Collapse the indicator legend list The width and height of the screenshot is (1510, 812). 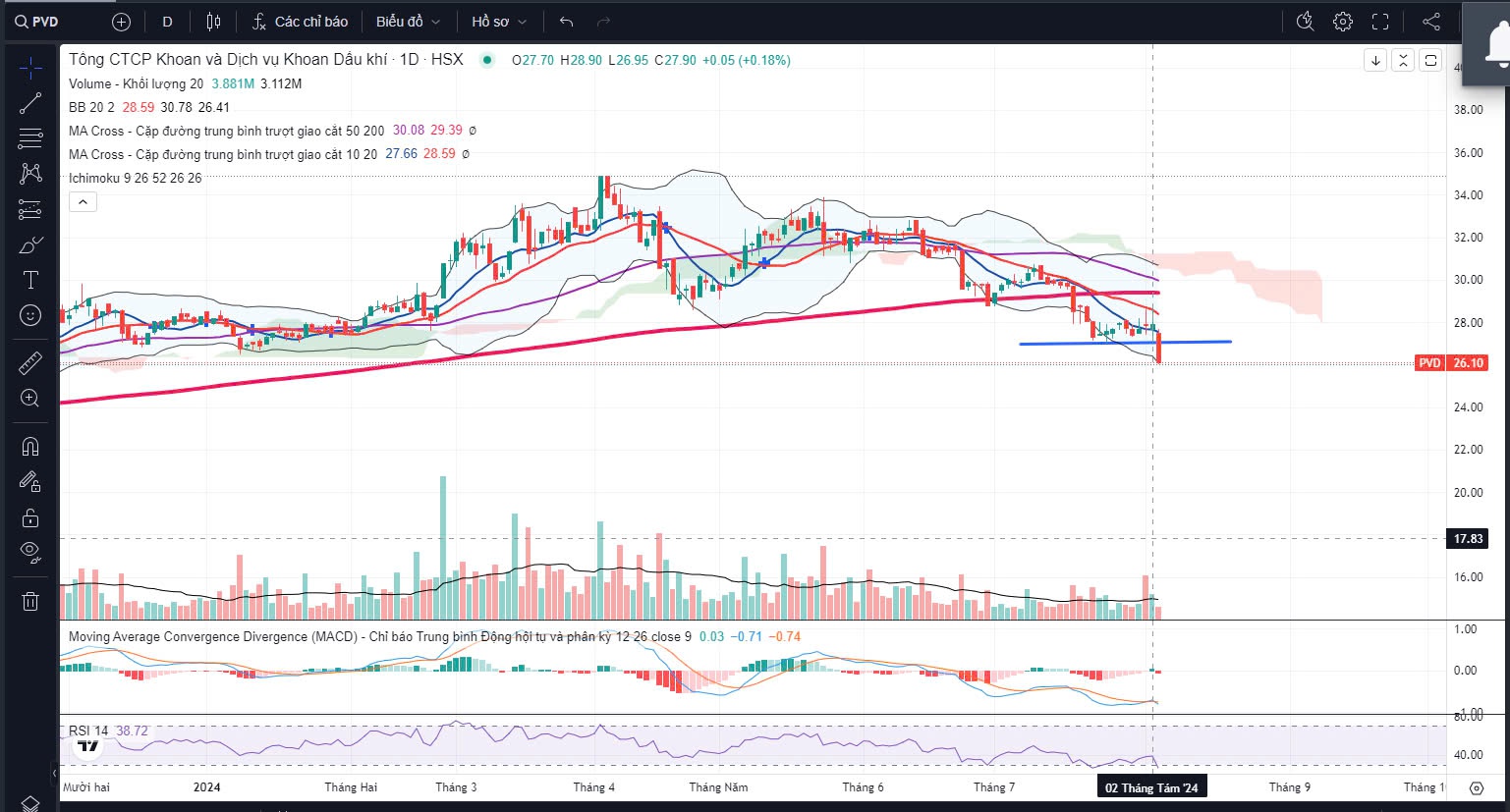pyautogui.click(x=84, y=202)
